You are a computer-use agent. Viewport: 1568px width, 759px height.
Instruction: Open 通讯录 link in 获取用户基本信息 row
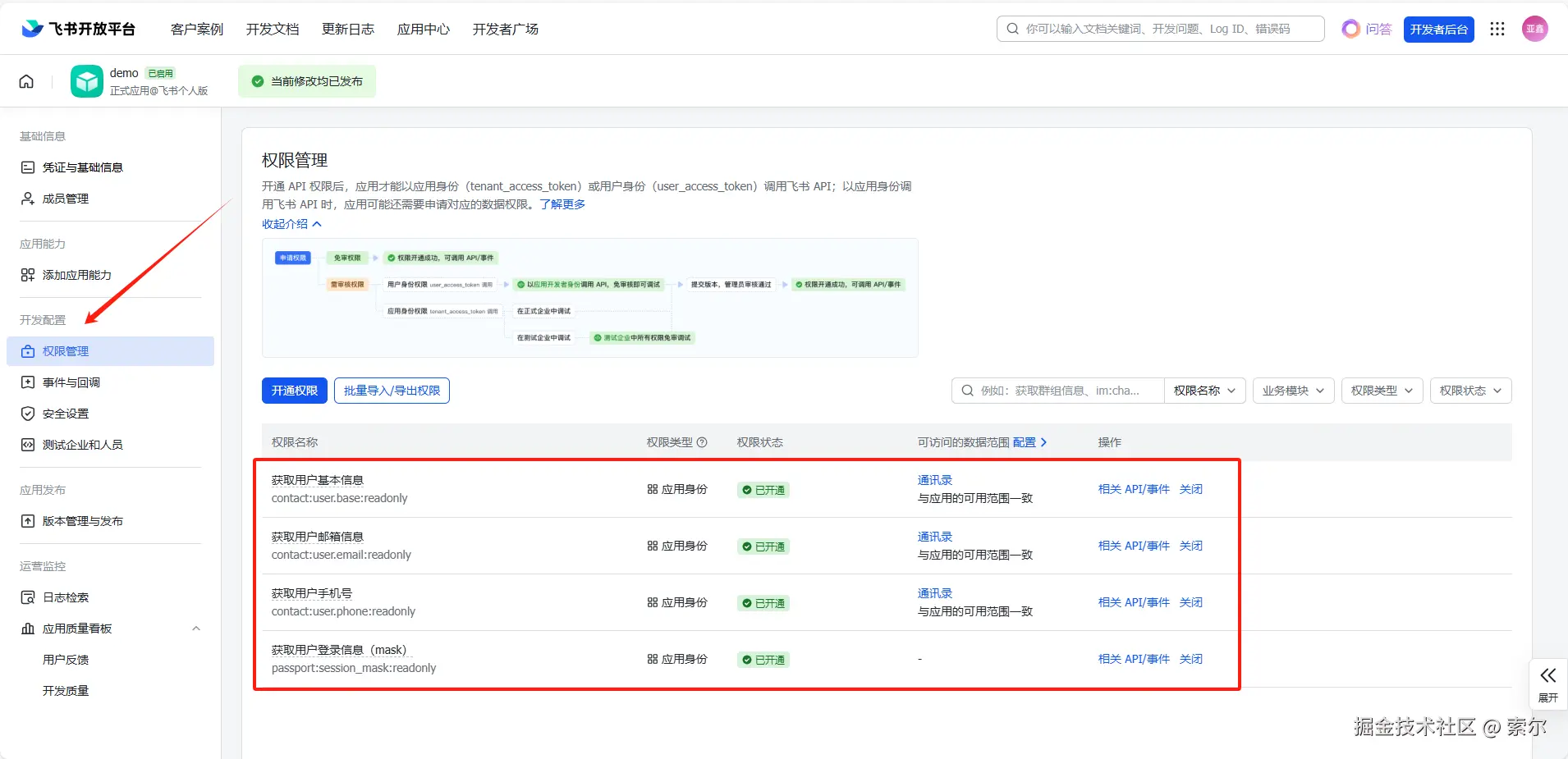[935, 480]
